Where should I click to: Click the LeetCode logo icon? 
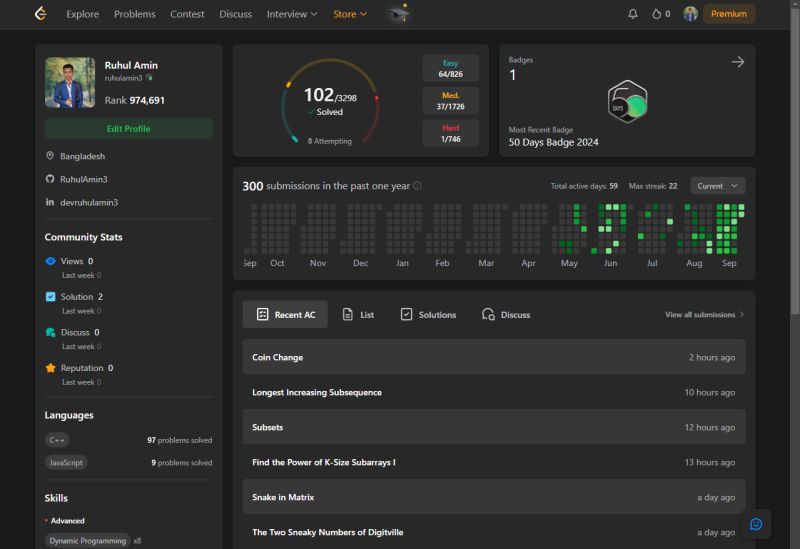pyautogui.click(x=40, y=14)
